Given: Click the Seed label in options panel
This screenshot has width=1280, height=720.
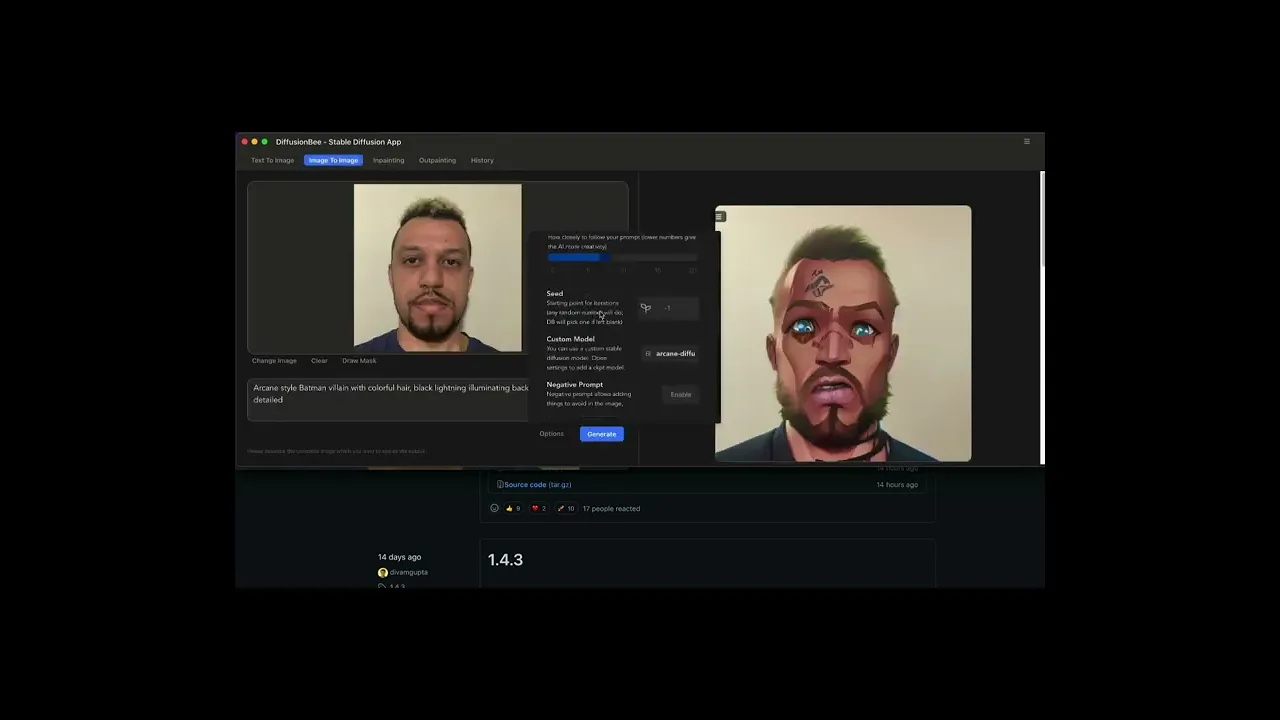Looking at the screenshot, I should (555, 294).
